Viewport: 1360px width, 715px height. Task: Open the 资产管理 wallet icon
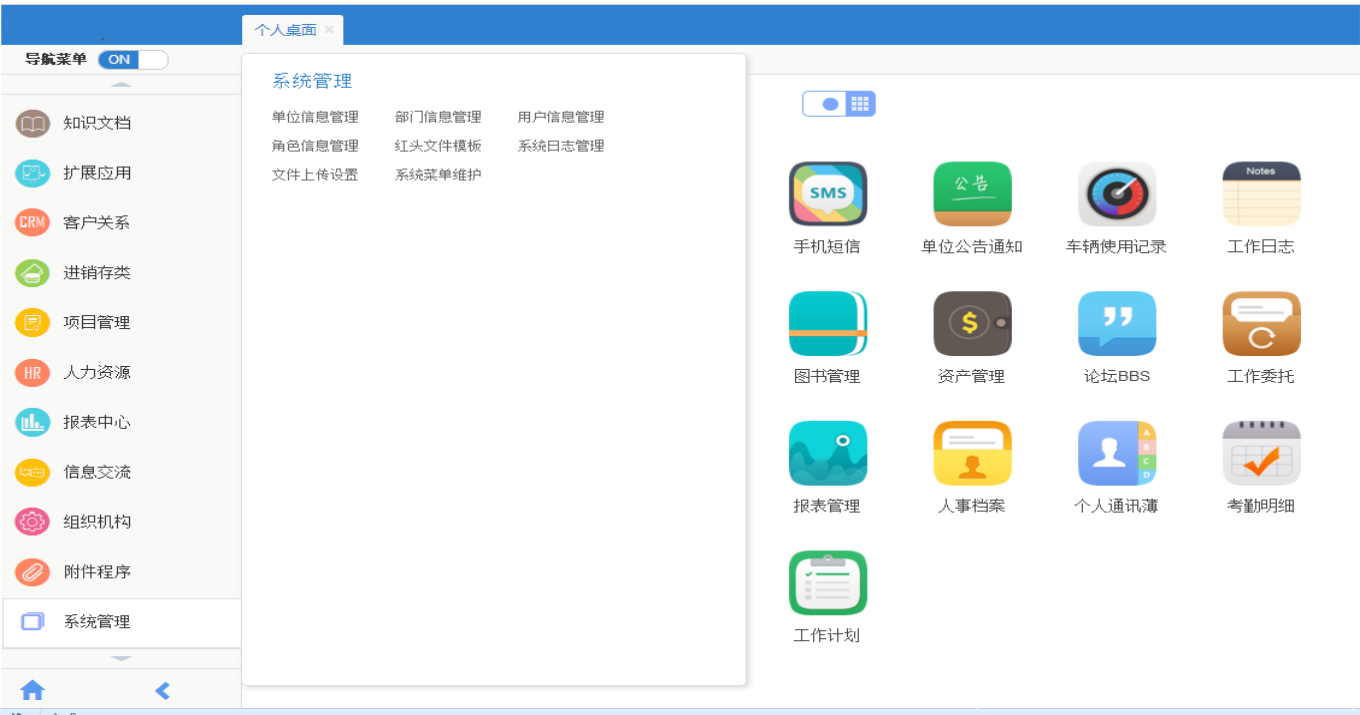[x=972, y=324]
